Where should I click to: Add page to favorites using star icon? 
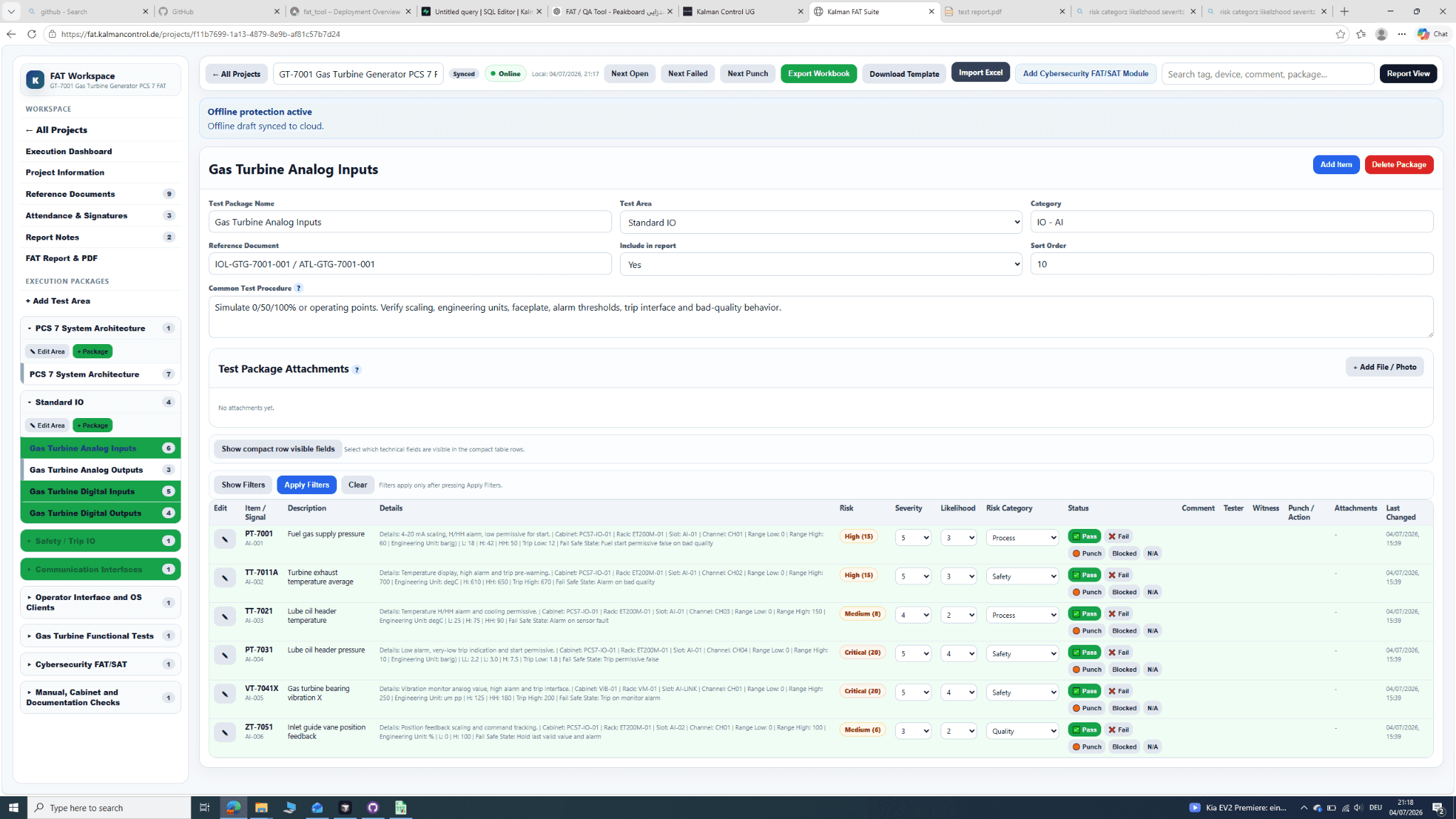pos(1340,34)
